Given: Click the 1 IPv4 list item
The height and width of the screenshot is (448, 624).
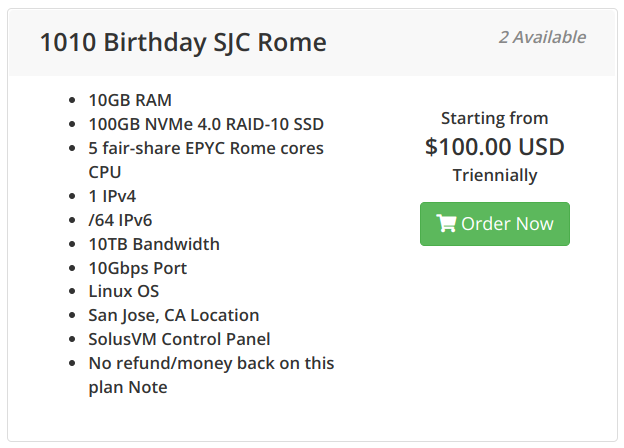Looking at the screenshot, I should tap(112, 196).
